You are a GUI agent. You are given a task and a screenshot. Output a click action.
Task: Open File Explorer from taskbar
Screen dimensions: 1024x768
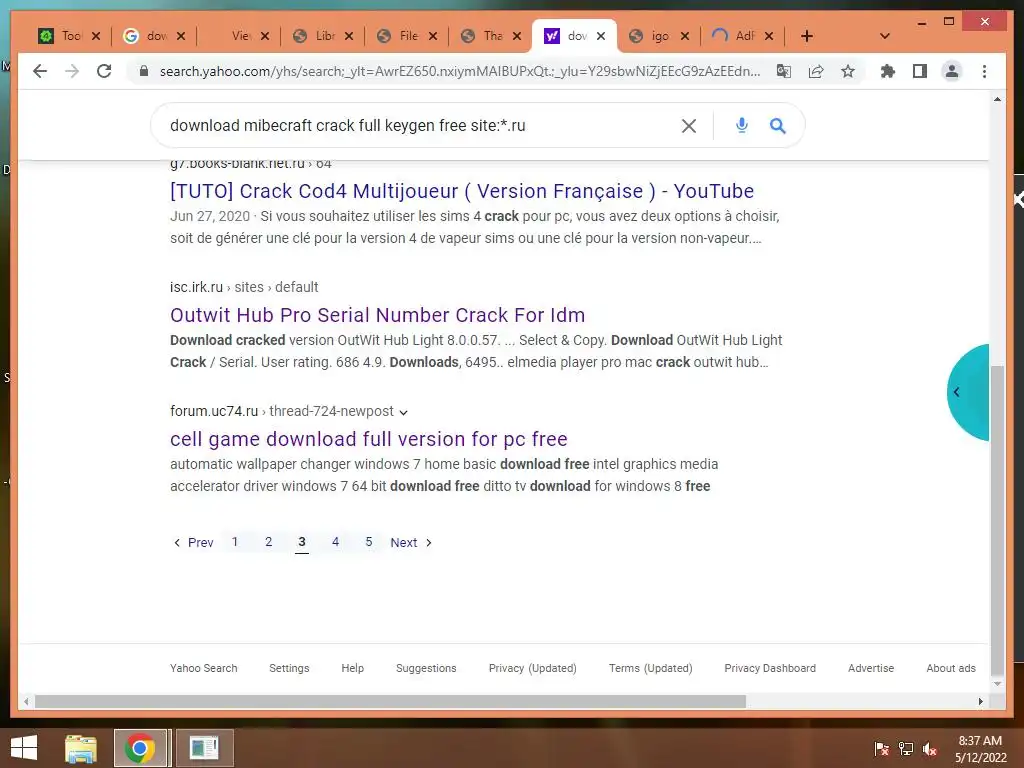pos(80,748)
